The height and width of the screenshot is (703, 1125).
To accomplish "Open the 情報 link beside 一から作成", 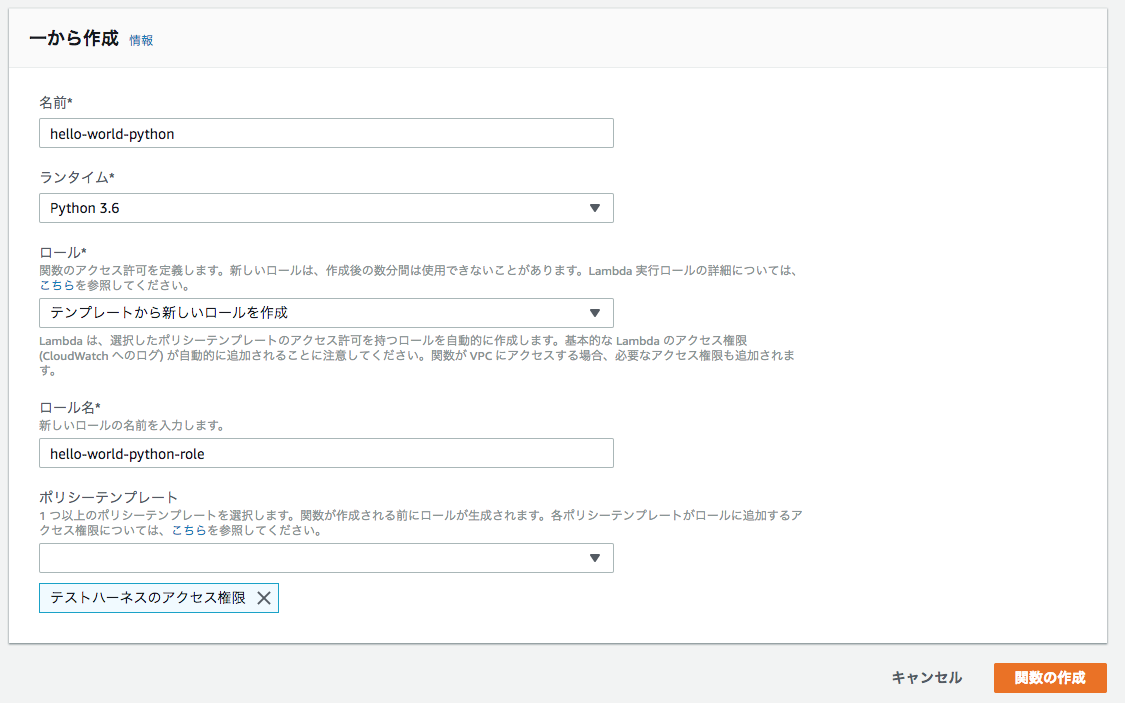I will click(x=141, y=40).
